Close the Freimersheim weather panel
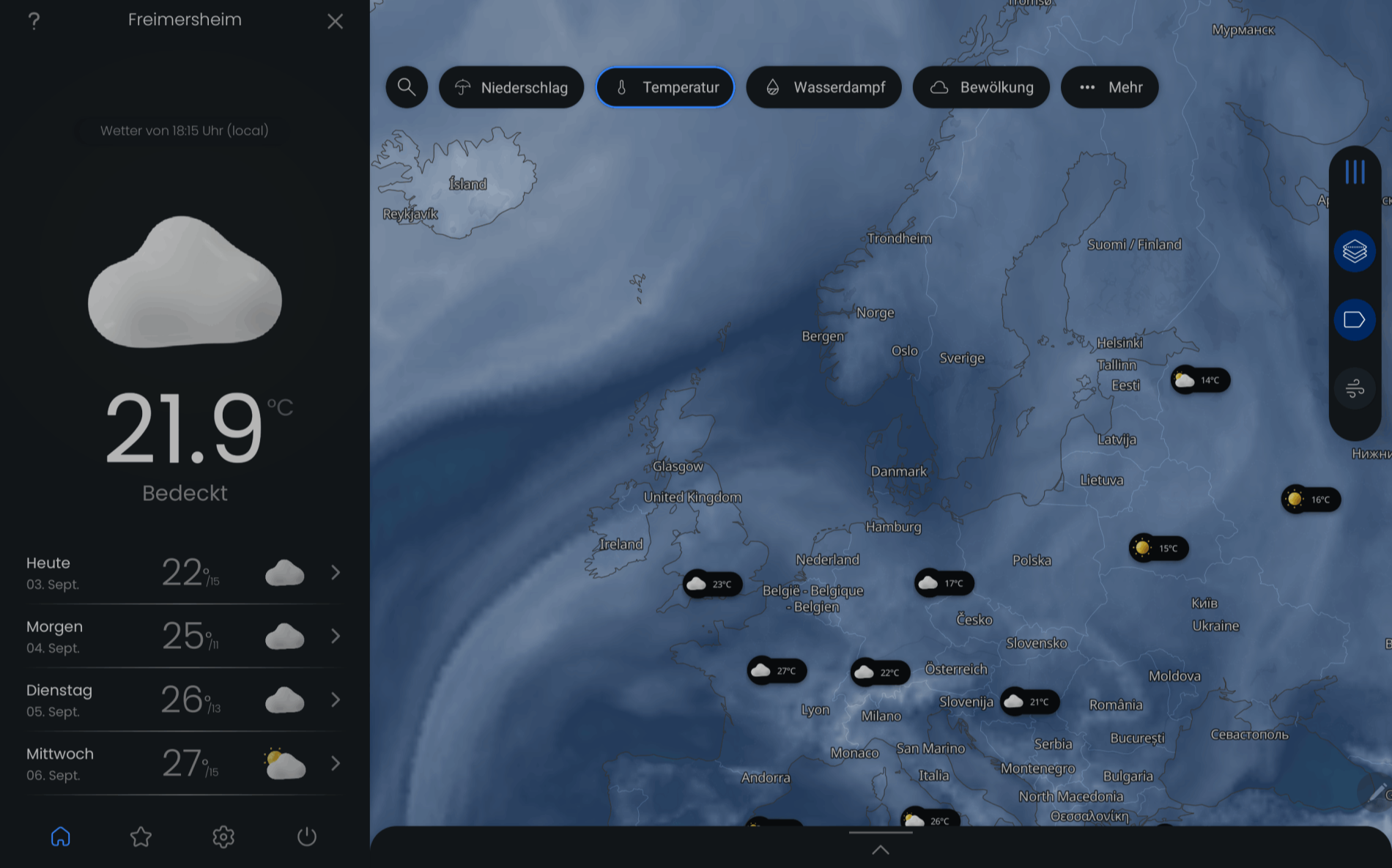This screenshot has width=1392, height=868. coord(335,21)
